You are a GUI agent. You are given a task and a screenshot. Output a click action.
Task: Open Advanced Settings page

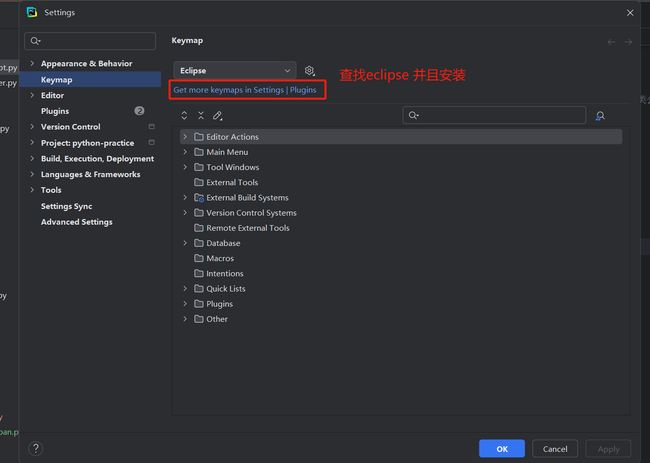(77, 222)
